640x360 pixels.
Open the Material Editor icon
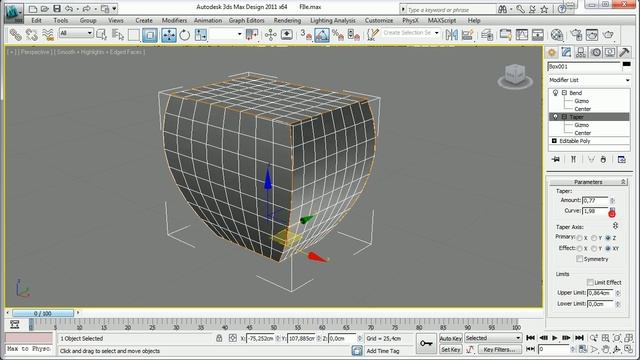tap(557, 35)
